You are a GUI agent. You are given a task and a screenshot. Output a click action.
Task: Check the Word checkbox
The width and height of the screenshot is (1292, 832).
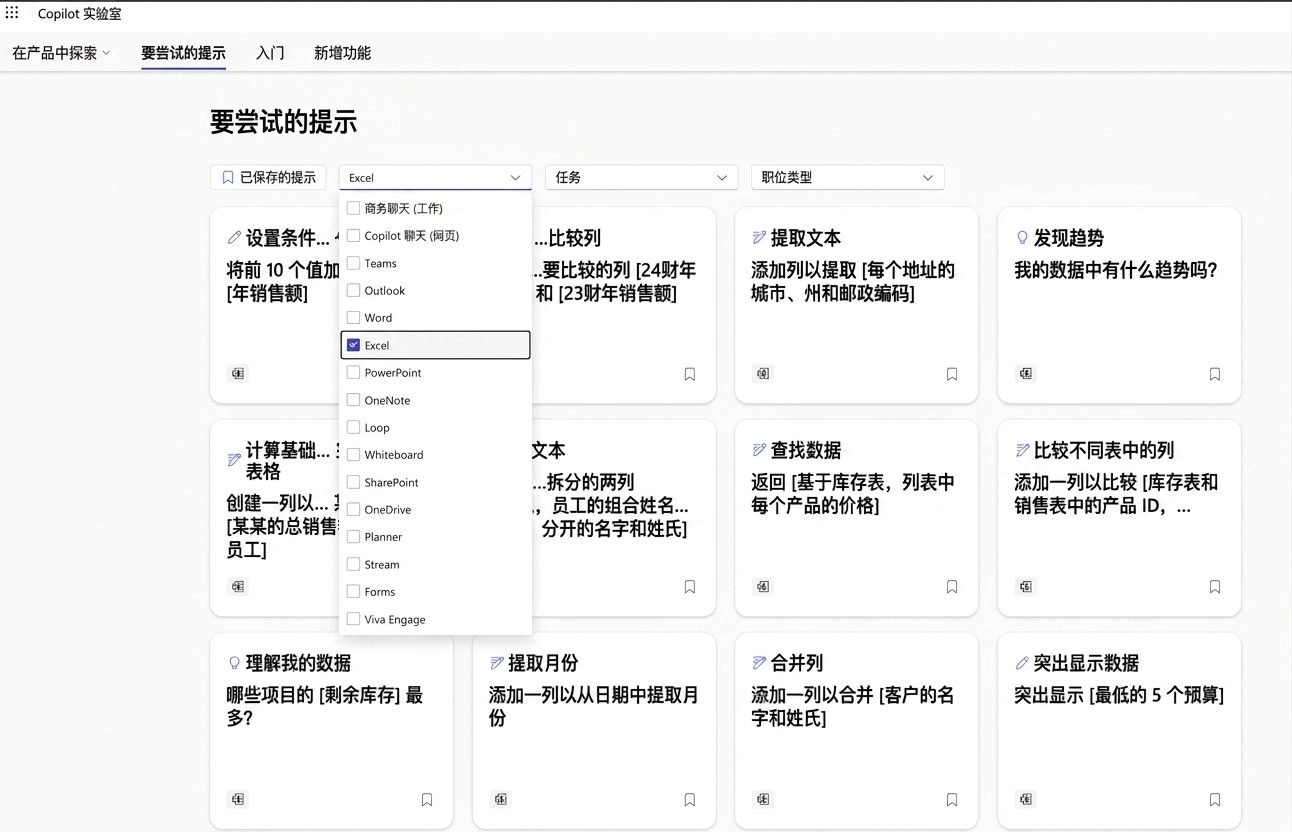pyautogui.click(x=353, y=318)
